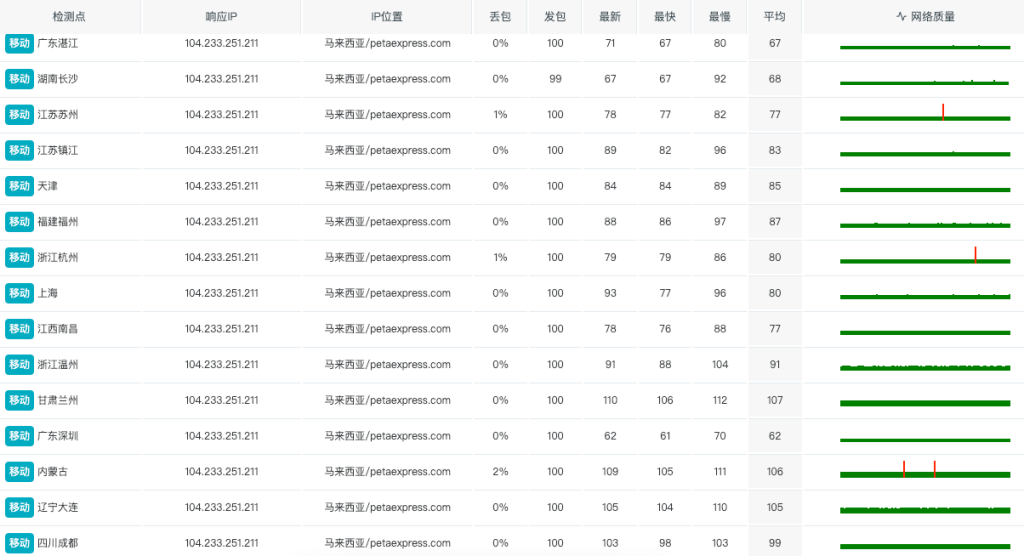Click the 最慢 column header
Viewport: 1024px width, 556px height.
tap(719, 17)
